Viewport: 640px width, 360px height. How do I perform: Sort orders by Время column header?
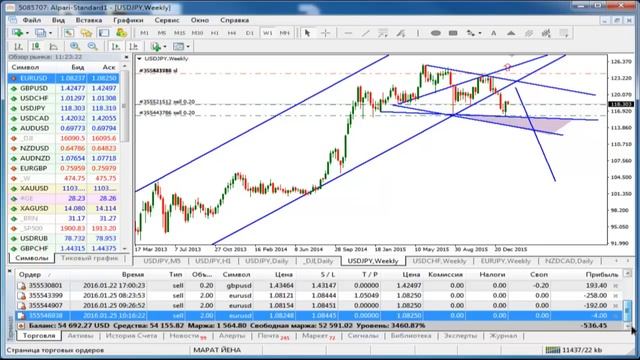pyautogui.click(x=133, y=275)
